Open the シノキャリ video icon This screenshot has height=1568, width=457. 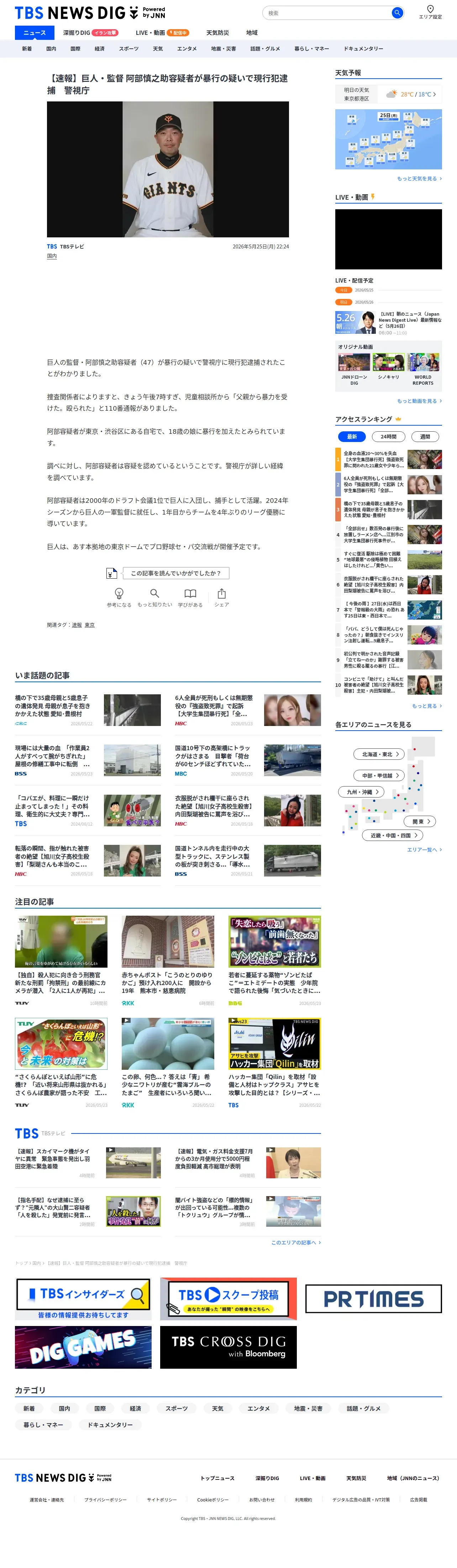(x=388, y=362)
